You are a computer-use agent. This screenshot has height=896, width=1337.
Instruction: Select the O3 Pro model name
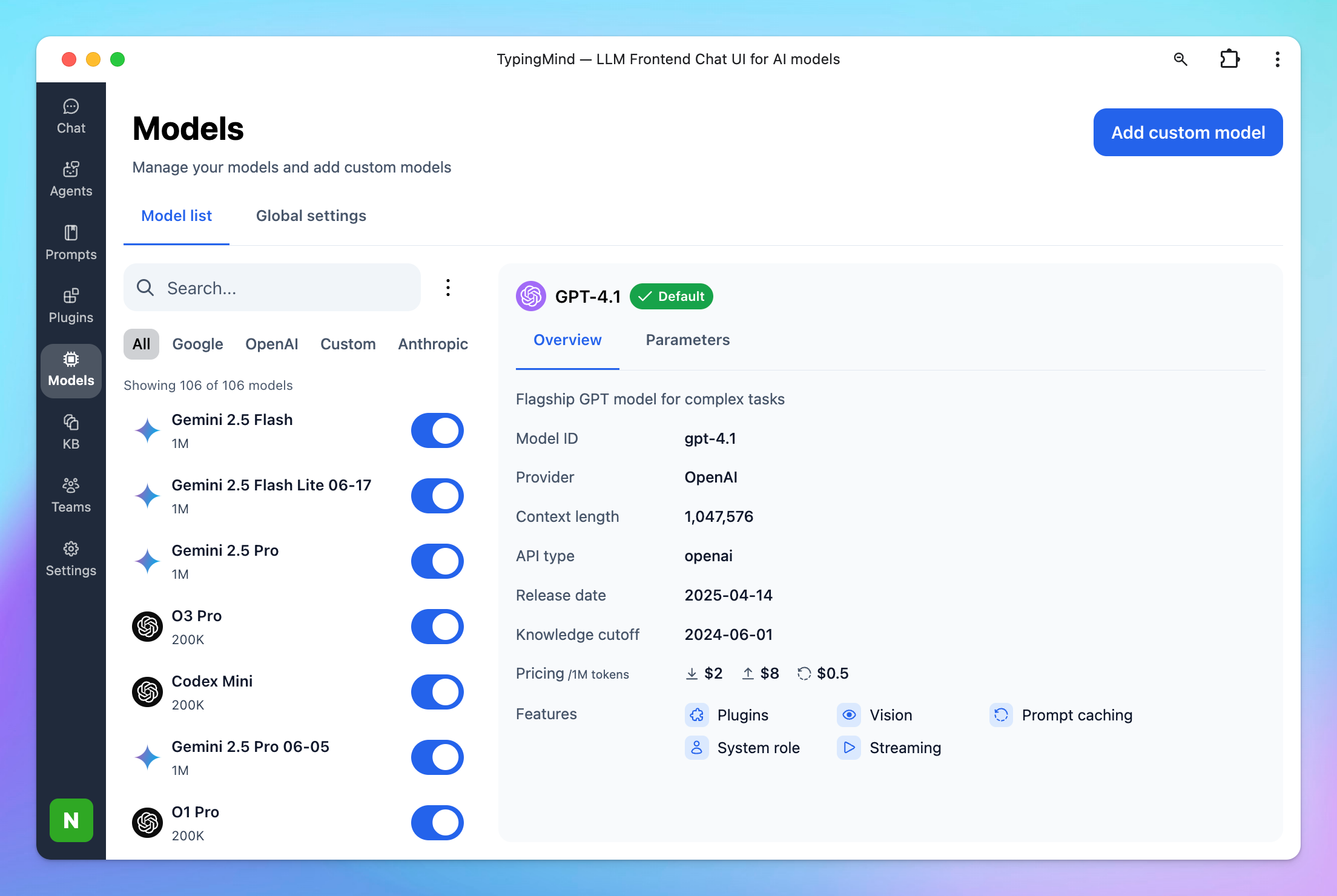pos(197,616)
